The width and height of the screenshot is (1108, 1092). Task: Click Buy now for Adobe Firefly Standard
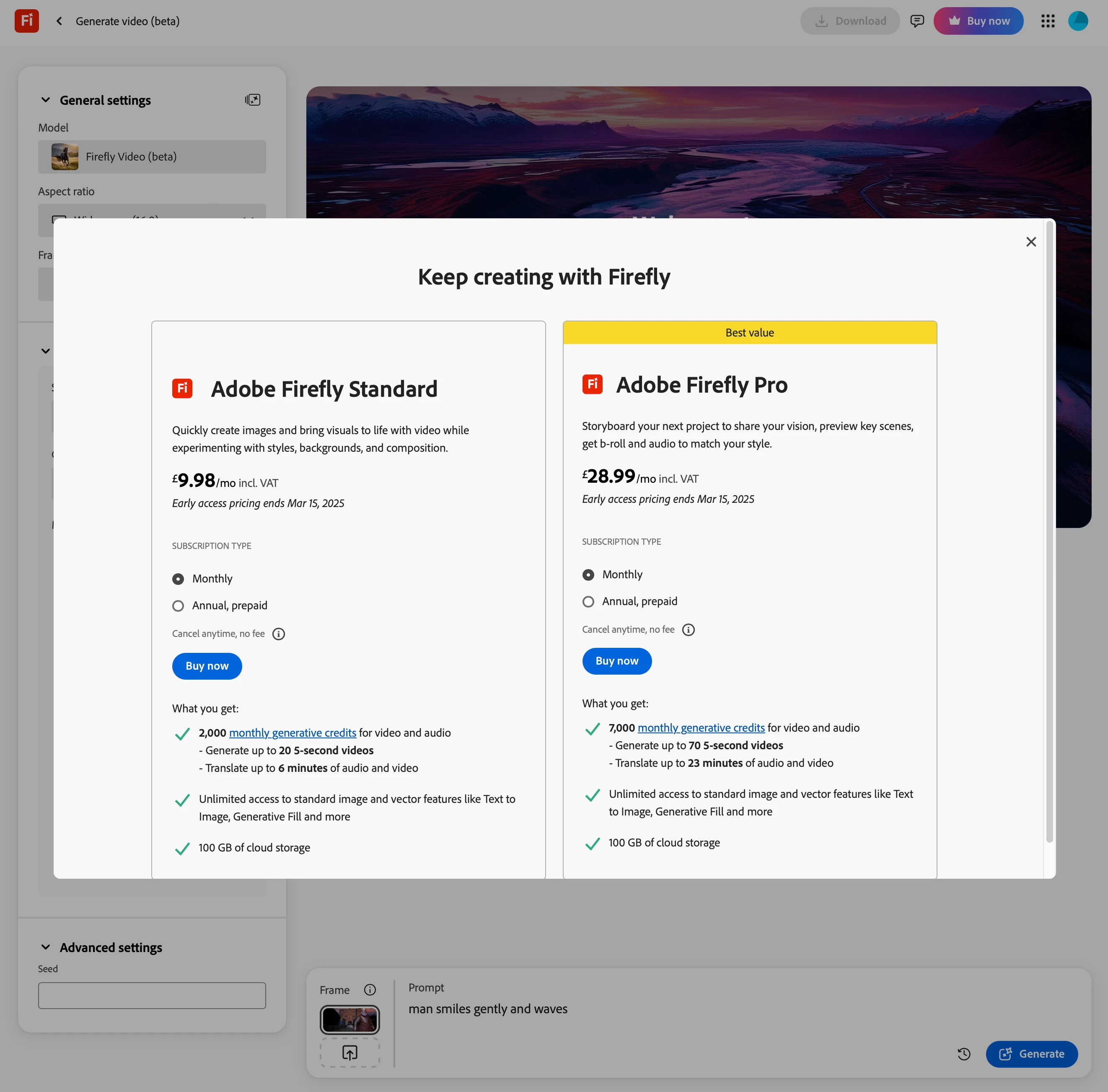click(207, 666)
